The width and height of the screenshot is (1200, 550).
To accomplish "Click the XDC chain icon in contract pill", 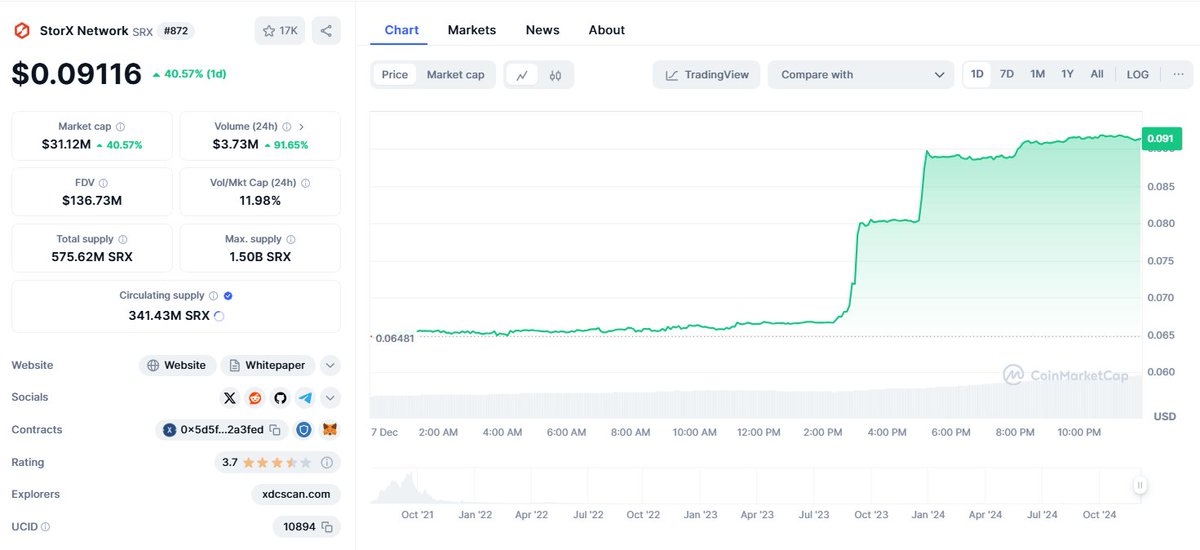I will tap(170, 430).
